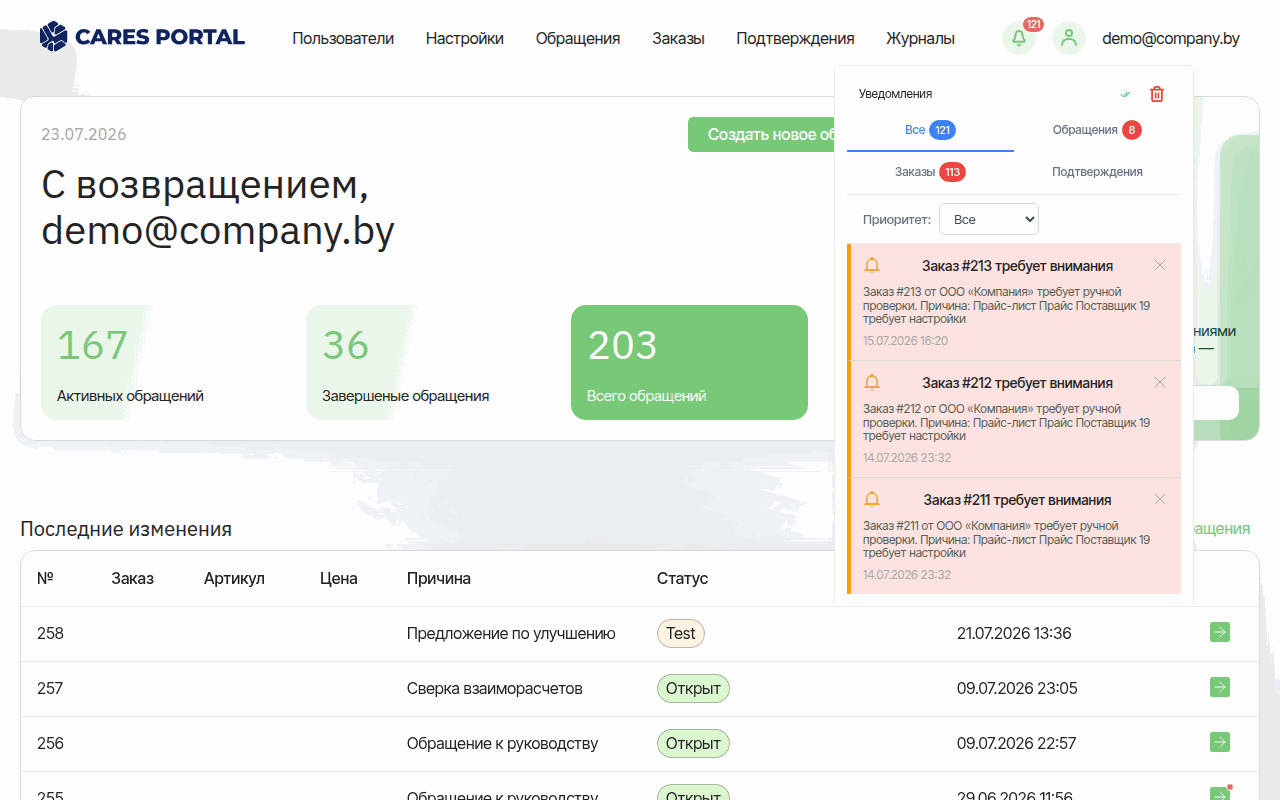Image resolution: width=1280 pixels, height=800 pixels.
Task: Click the Заказ #213 требует внимания title
Action: (1017, 266)
